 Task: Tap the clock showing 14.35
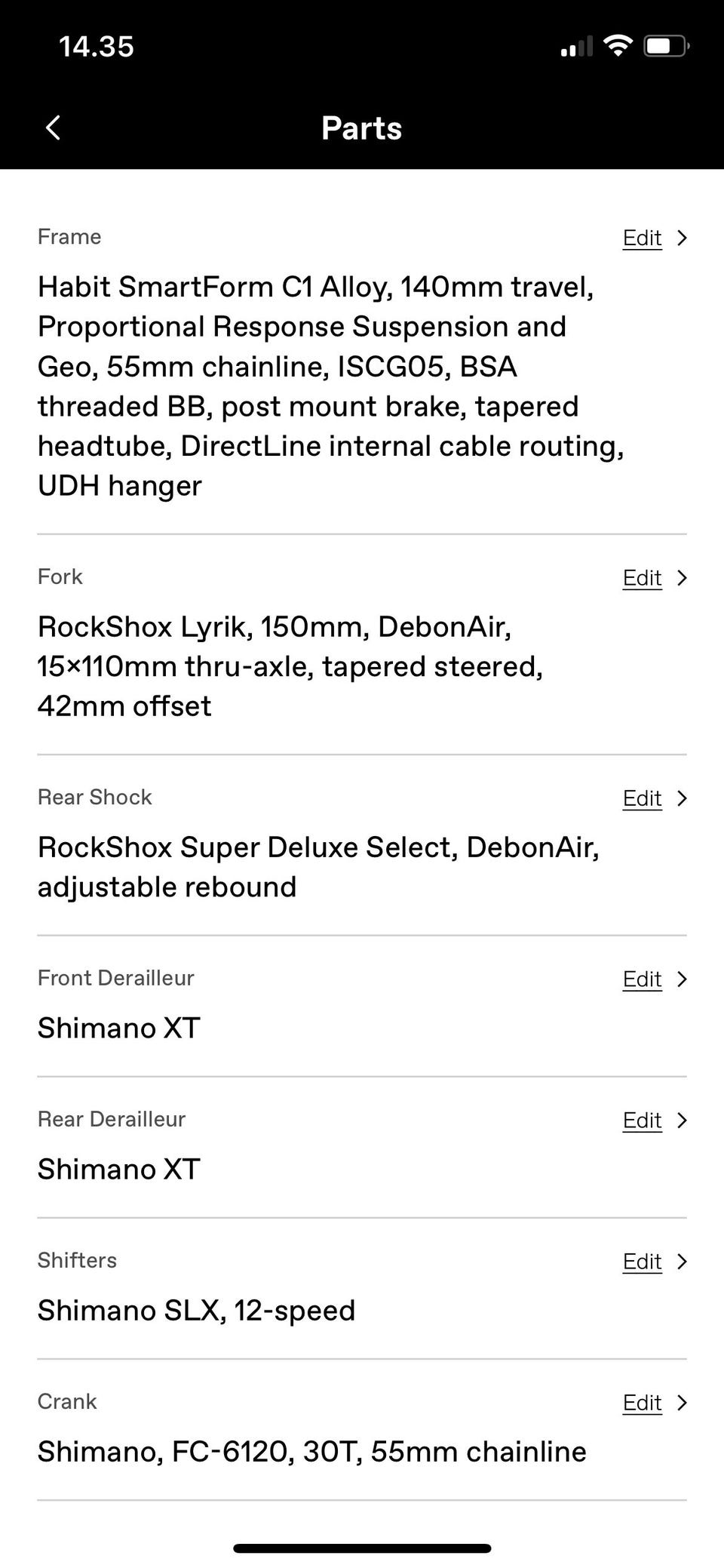97,47
